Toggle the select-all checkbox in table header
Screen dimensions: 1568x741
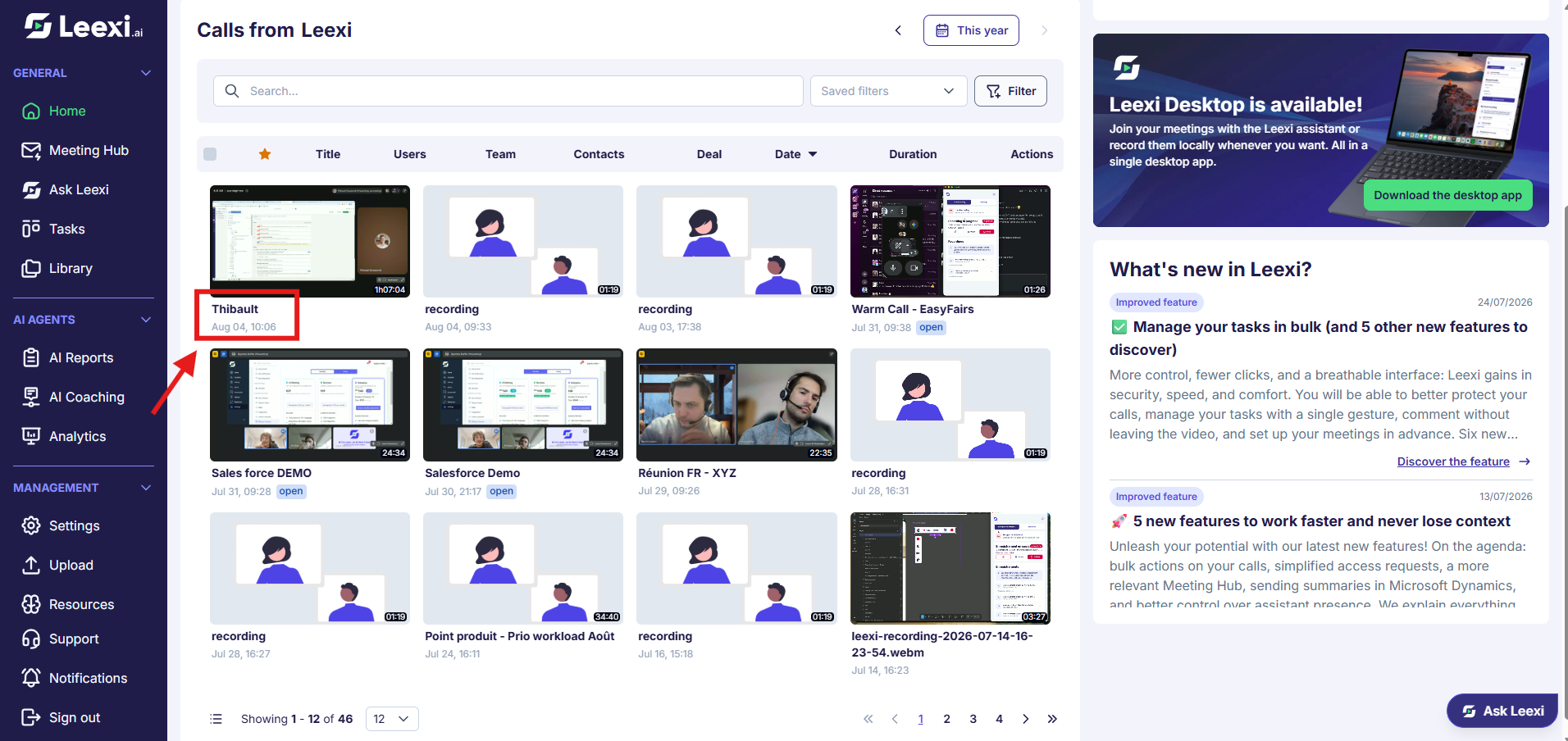tap(210, 154)
